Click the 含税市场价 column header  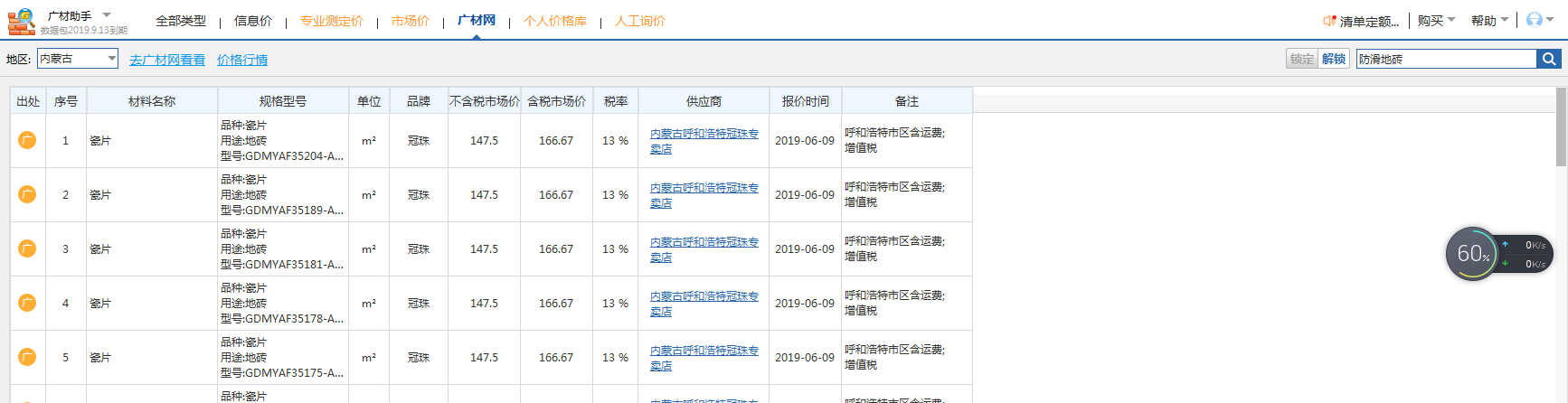pos(556,100)
